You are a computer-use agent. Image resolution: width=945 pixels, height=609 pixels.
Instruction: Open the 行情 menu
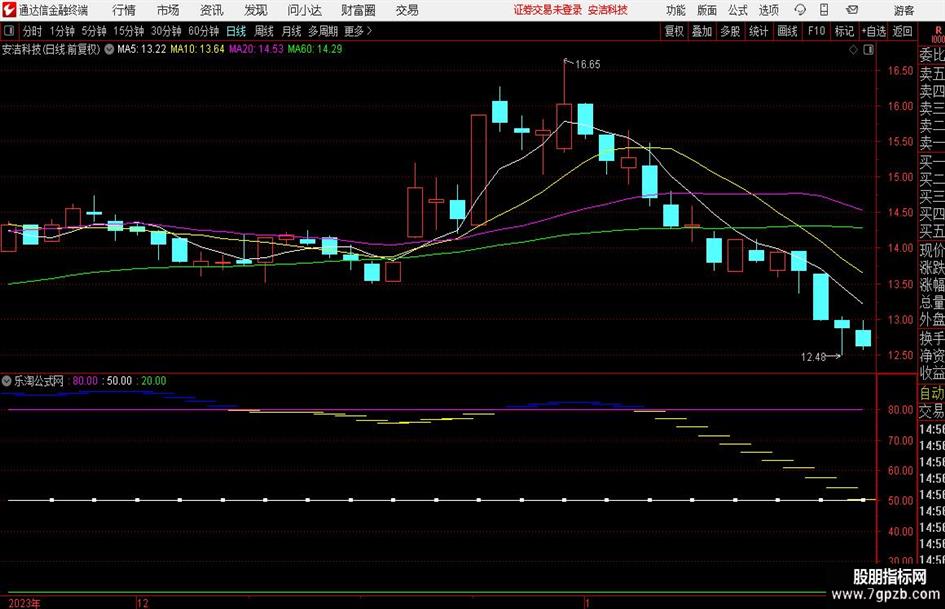pos(124,10)
